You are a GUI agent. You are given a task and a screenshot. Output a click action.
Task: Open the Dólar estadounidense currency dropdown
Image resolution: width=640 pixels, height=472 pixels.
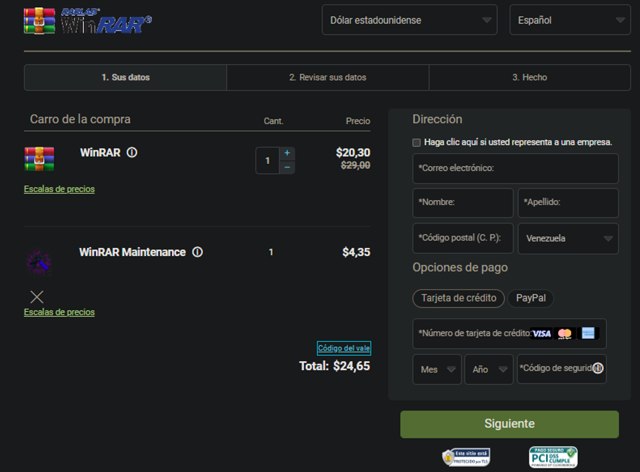pyautogui.click(x=409, y=20)
